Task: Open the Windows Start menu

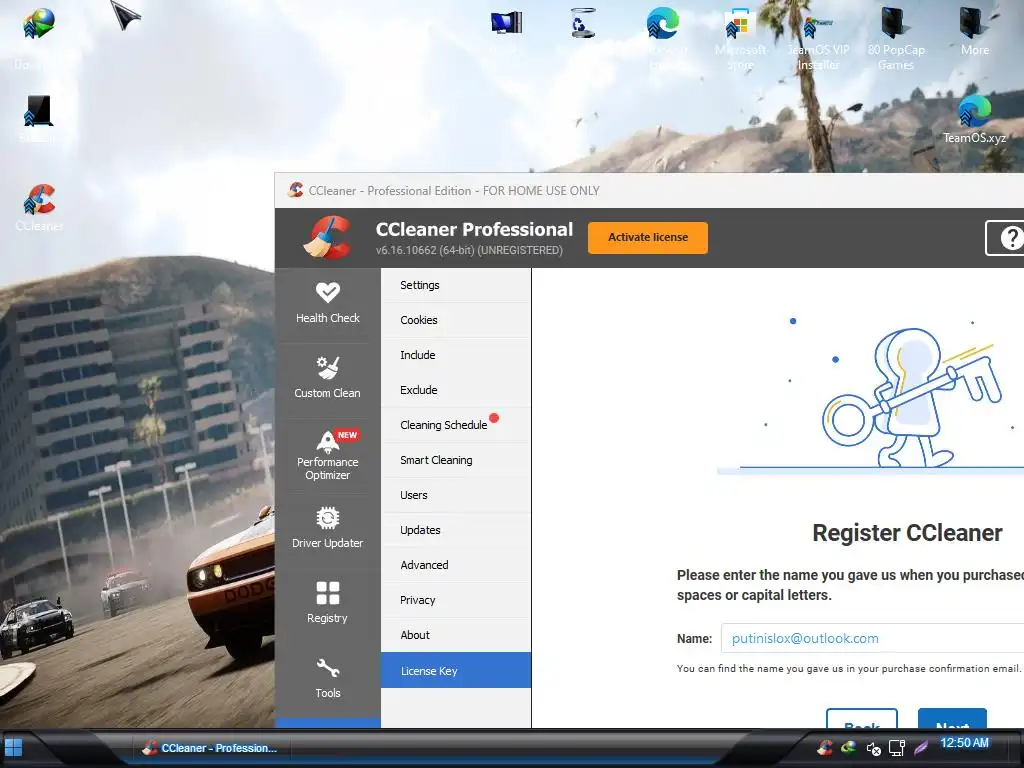Action: (x=14, y=747)
